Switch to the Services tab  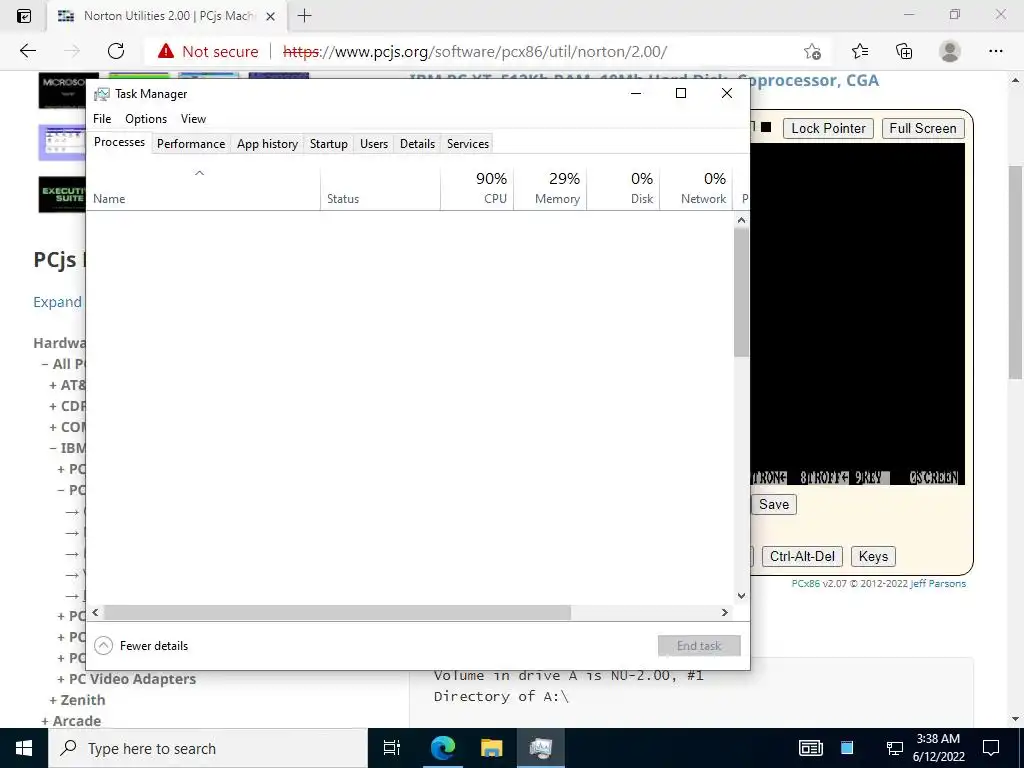tap(468, 144)
